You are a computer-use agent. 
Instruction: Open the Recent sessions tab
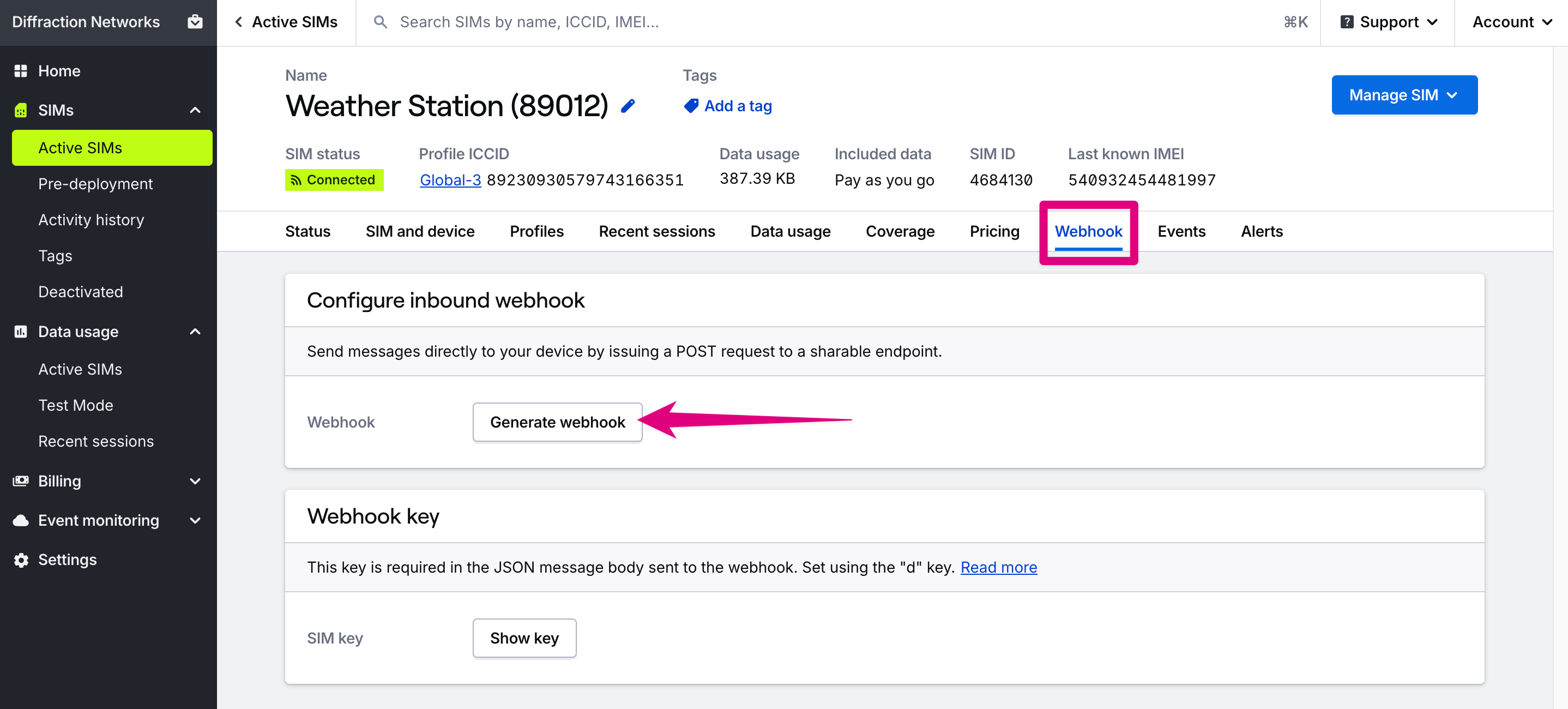(657, 231)
